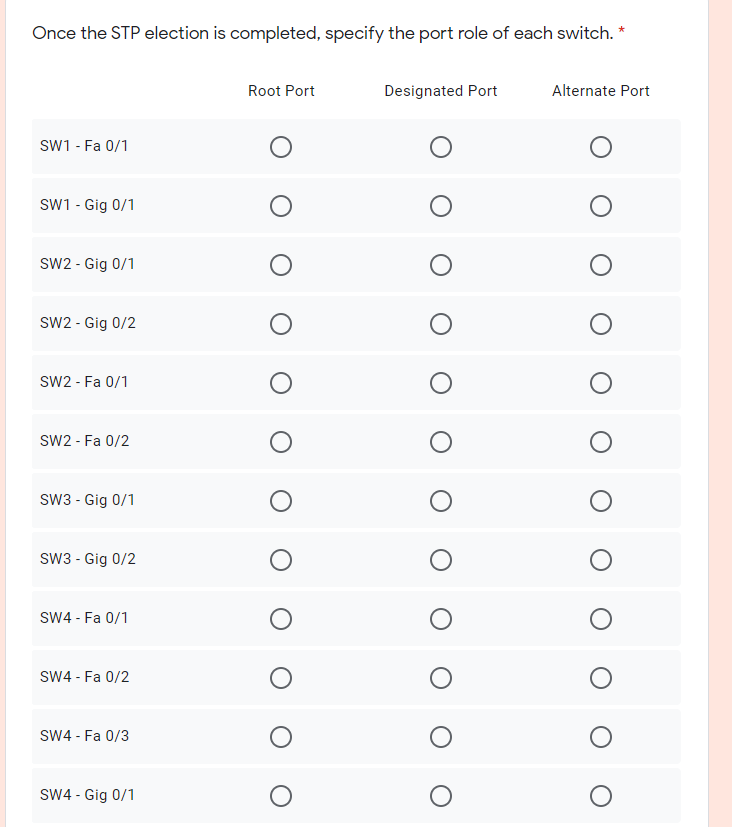Set SW4 - Gig 0/1 as Designated Port

click(441, 795)
